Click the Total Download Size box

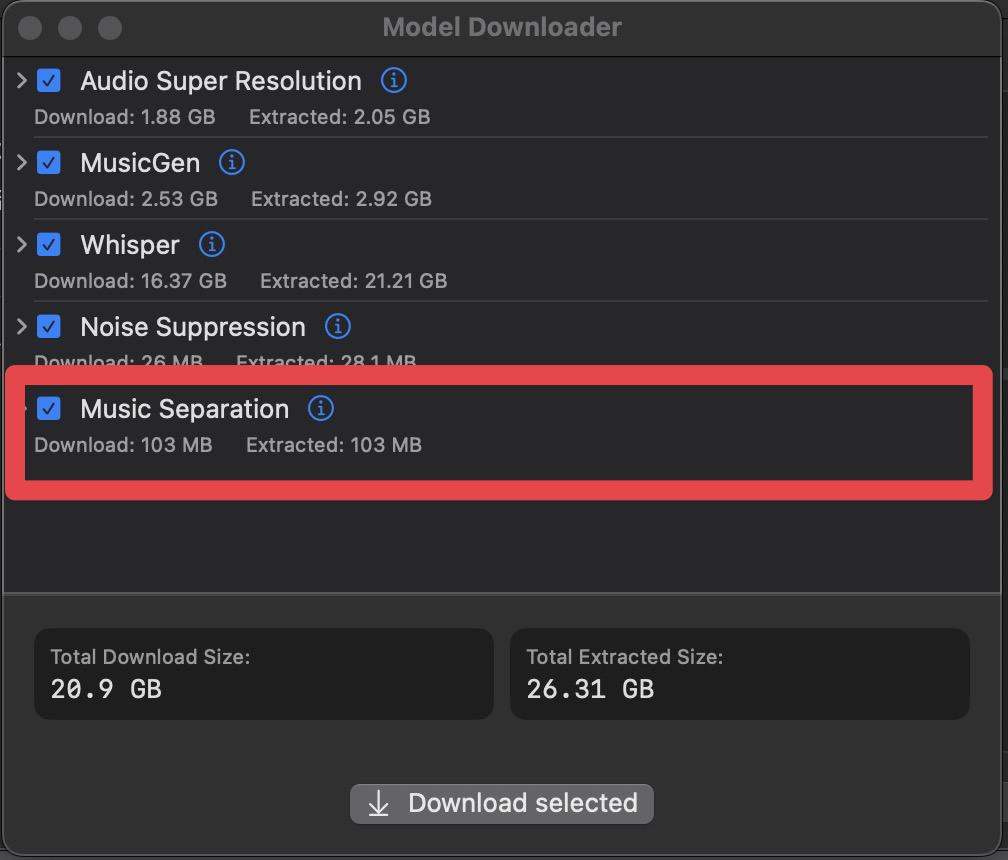(263, 673)
